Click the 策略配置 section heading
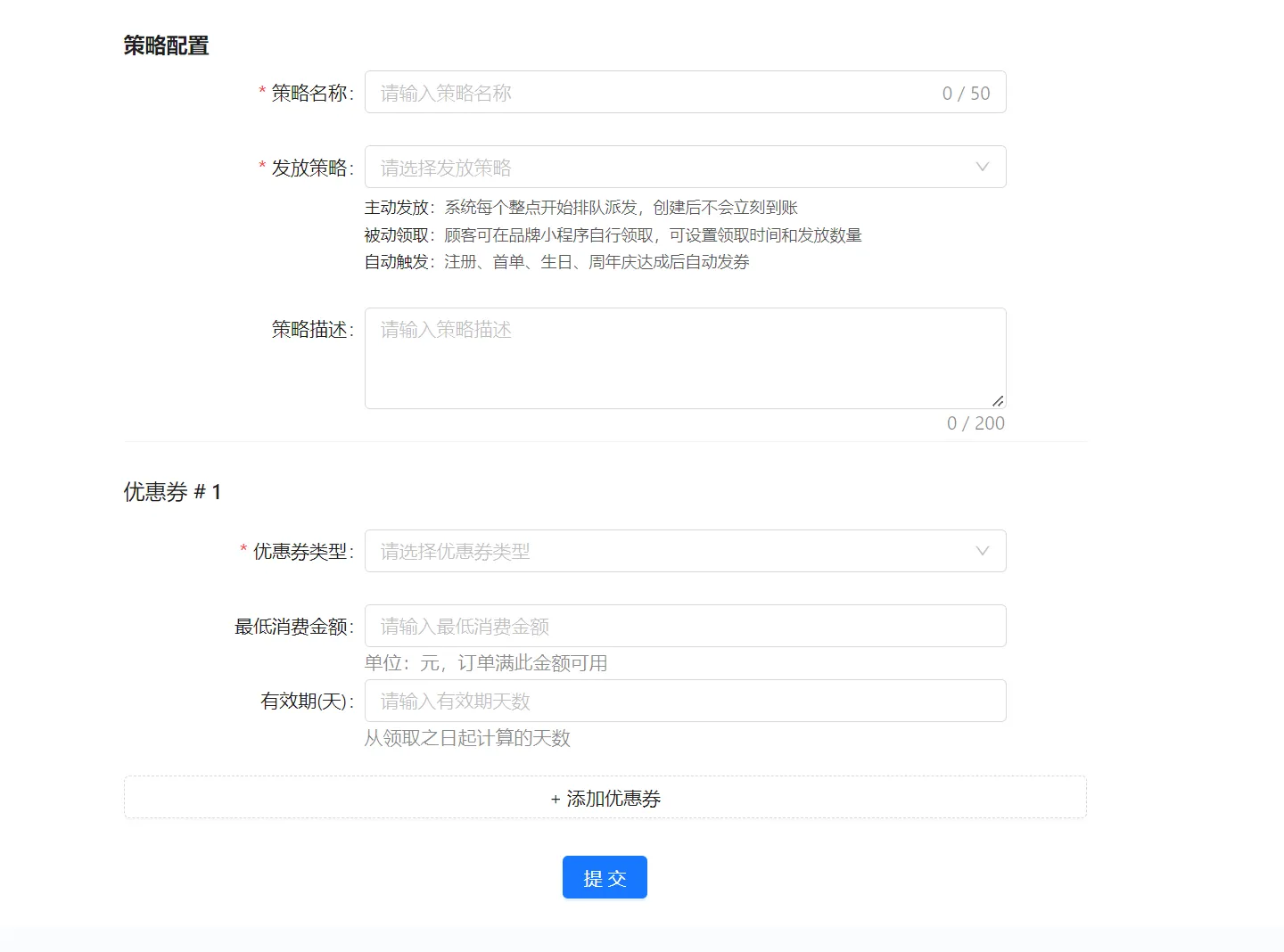 click(166, 45)
